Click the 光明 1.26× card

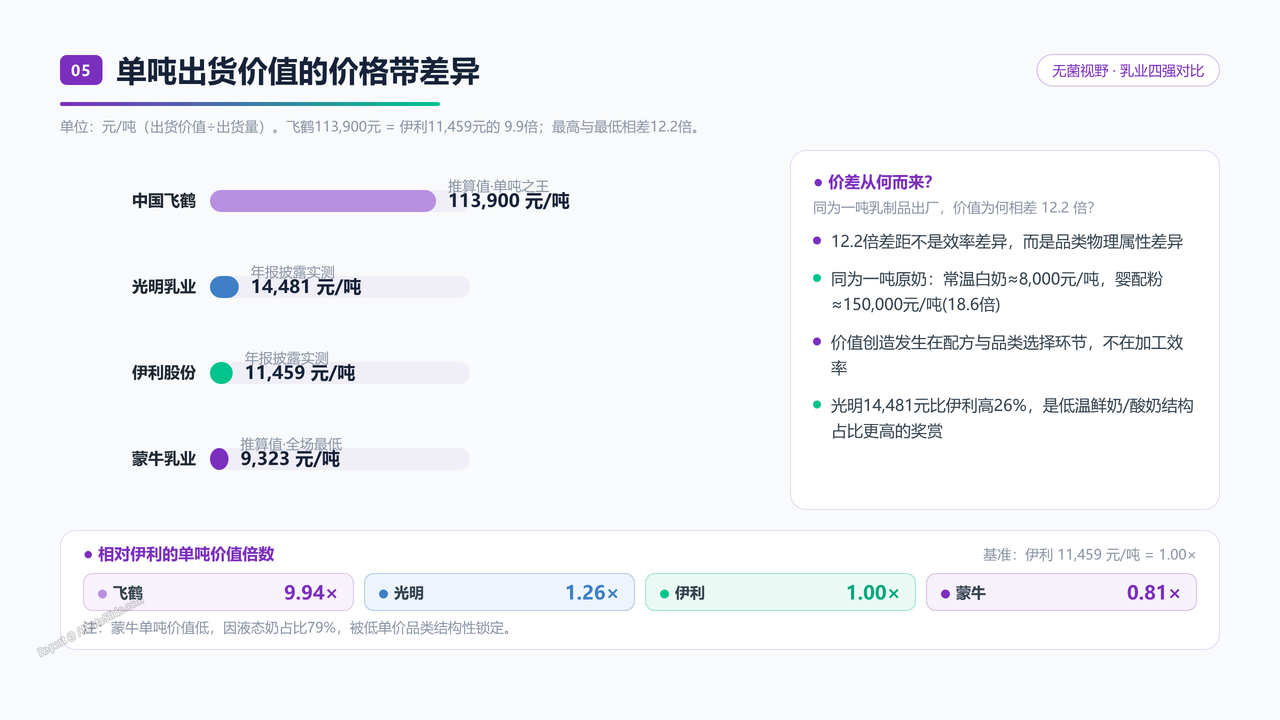click(499, 592)
